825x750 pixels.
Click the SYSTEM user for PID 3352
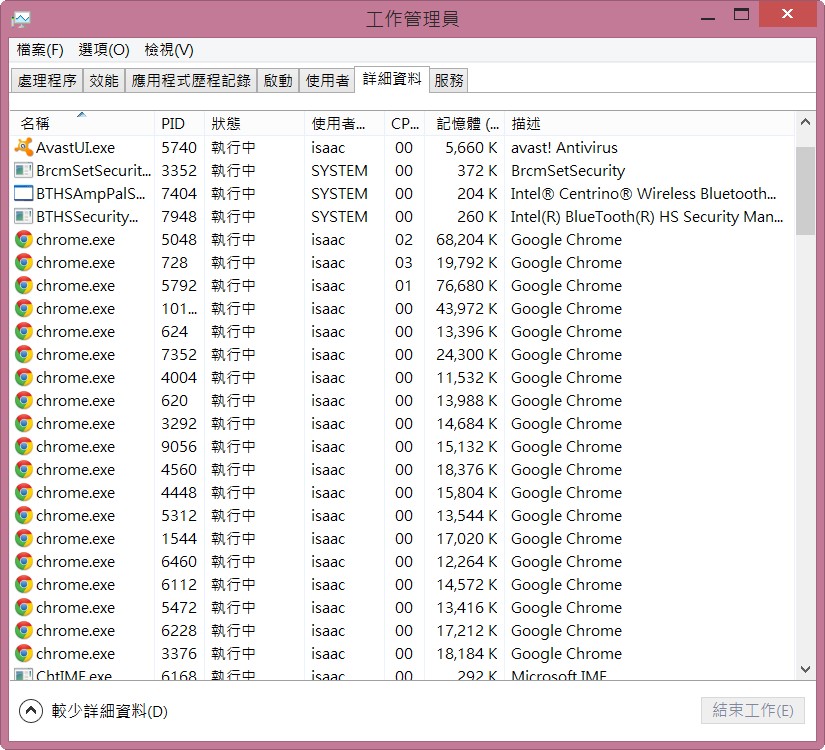click(339, 171)
